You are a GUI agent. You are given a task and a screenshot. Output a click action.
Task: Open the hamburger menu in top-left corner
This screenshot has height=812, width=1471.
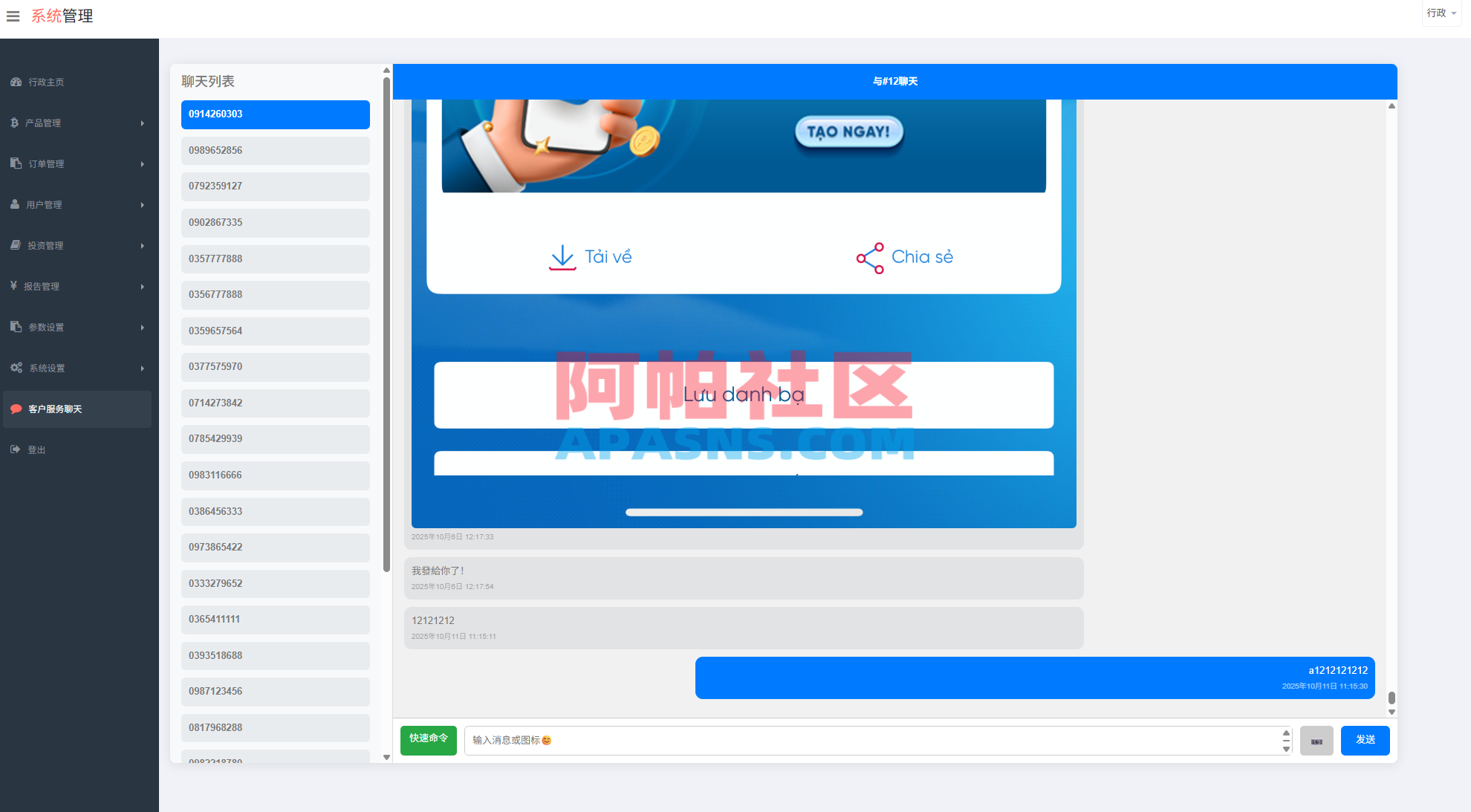tap(13, 16)
